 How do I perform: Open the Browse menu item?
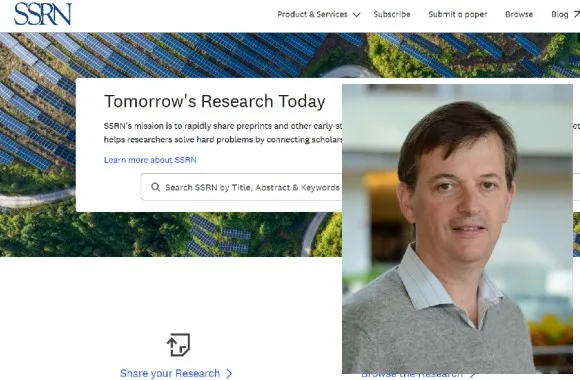tap(519, 14)
